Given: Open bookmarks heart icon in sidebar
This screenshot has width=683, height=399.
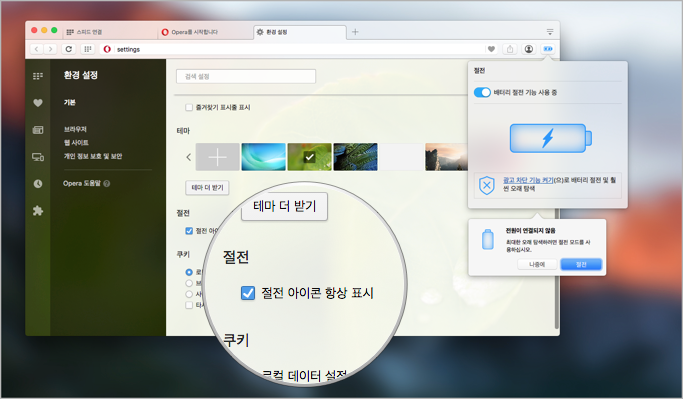Looking at the screenshot, I should tap(38, 103).
